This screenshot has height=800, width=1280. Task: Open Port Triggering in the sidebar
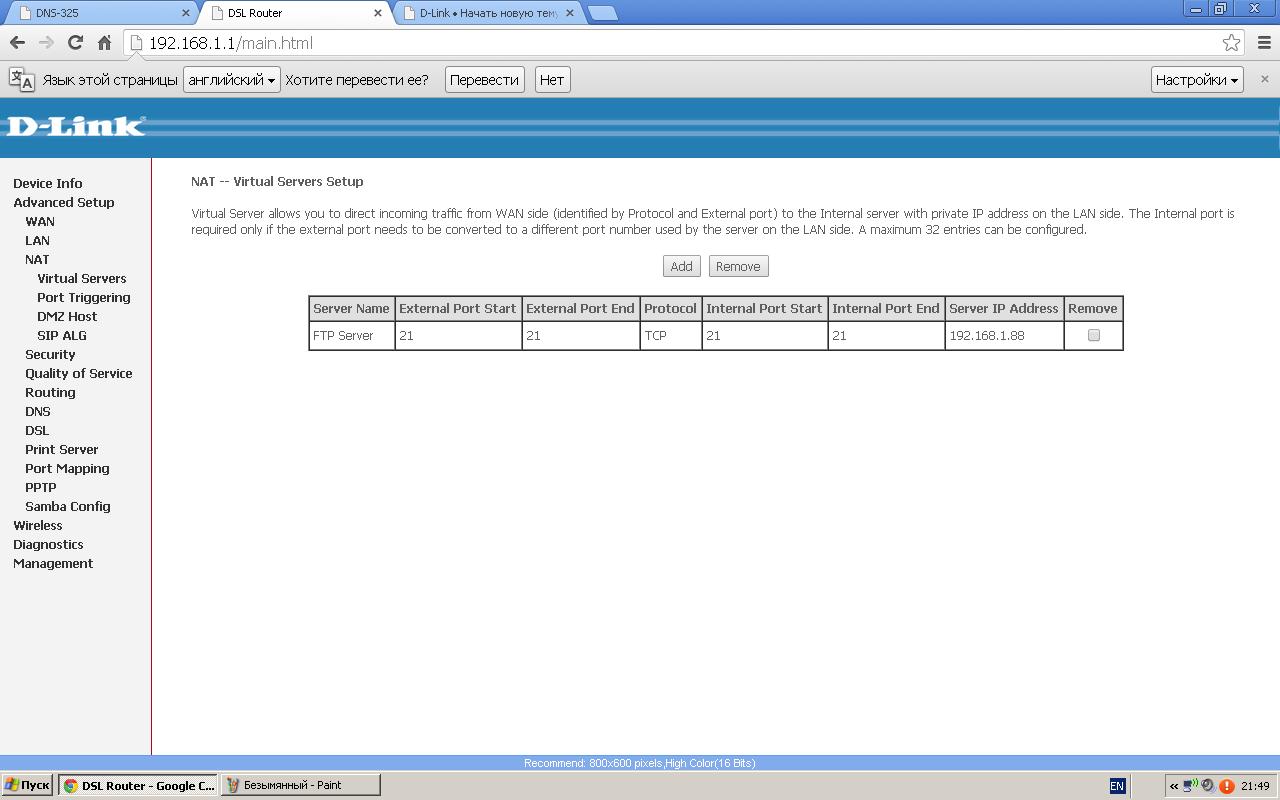pyautogui.click(x=84, y=297)
